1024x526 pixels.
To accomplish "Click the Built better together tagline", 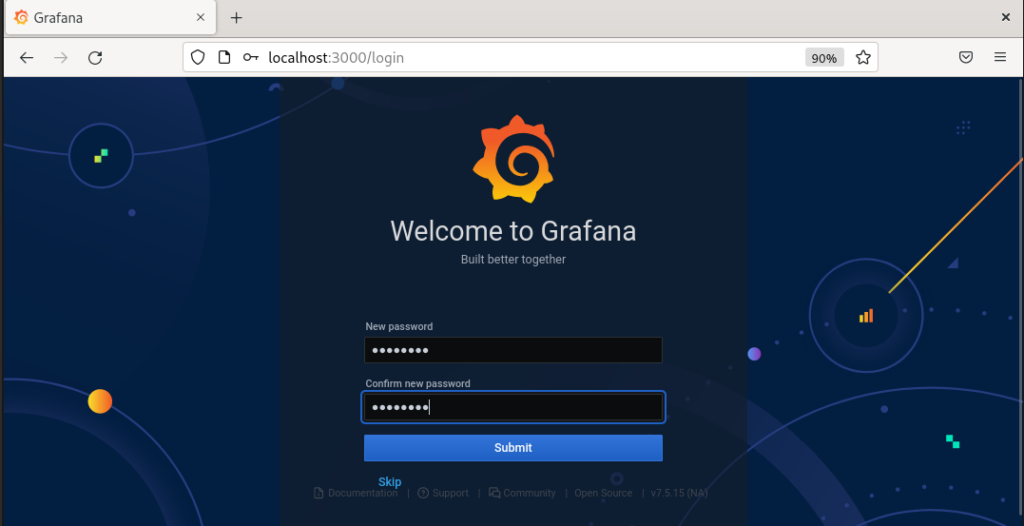I will [513, 259].
